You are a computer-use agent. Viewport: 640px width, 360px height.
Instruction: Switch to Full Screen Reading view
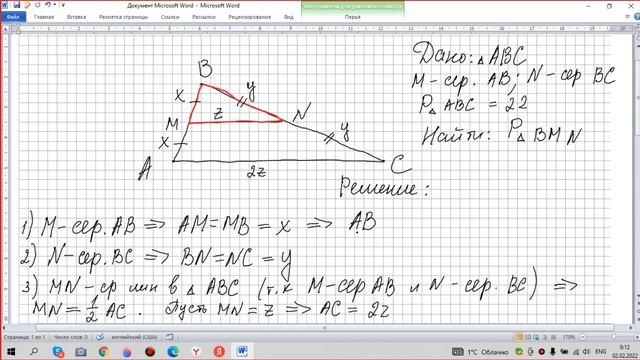click(528, 337)
